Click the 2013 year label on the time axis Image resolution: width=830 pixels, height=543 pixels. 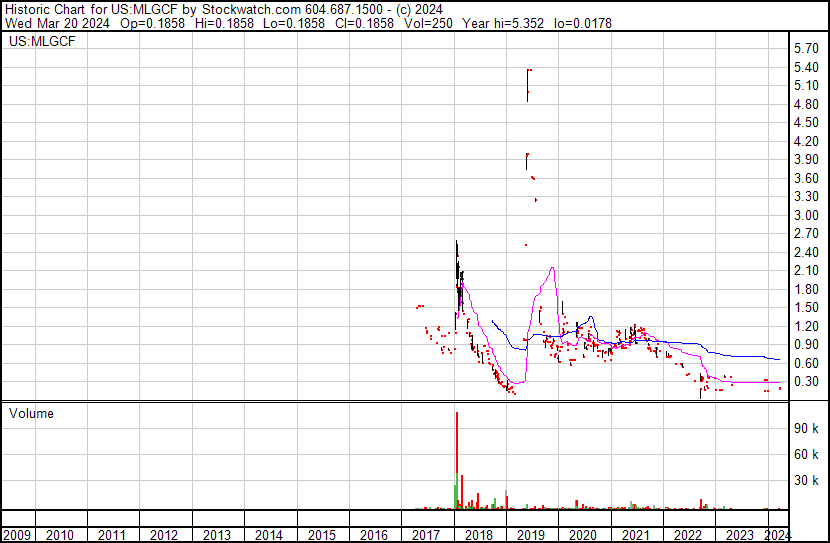tap(217, 535)
